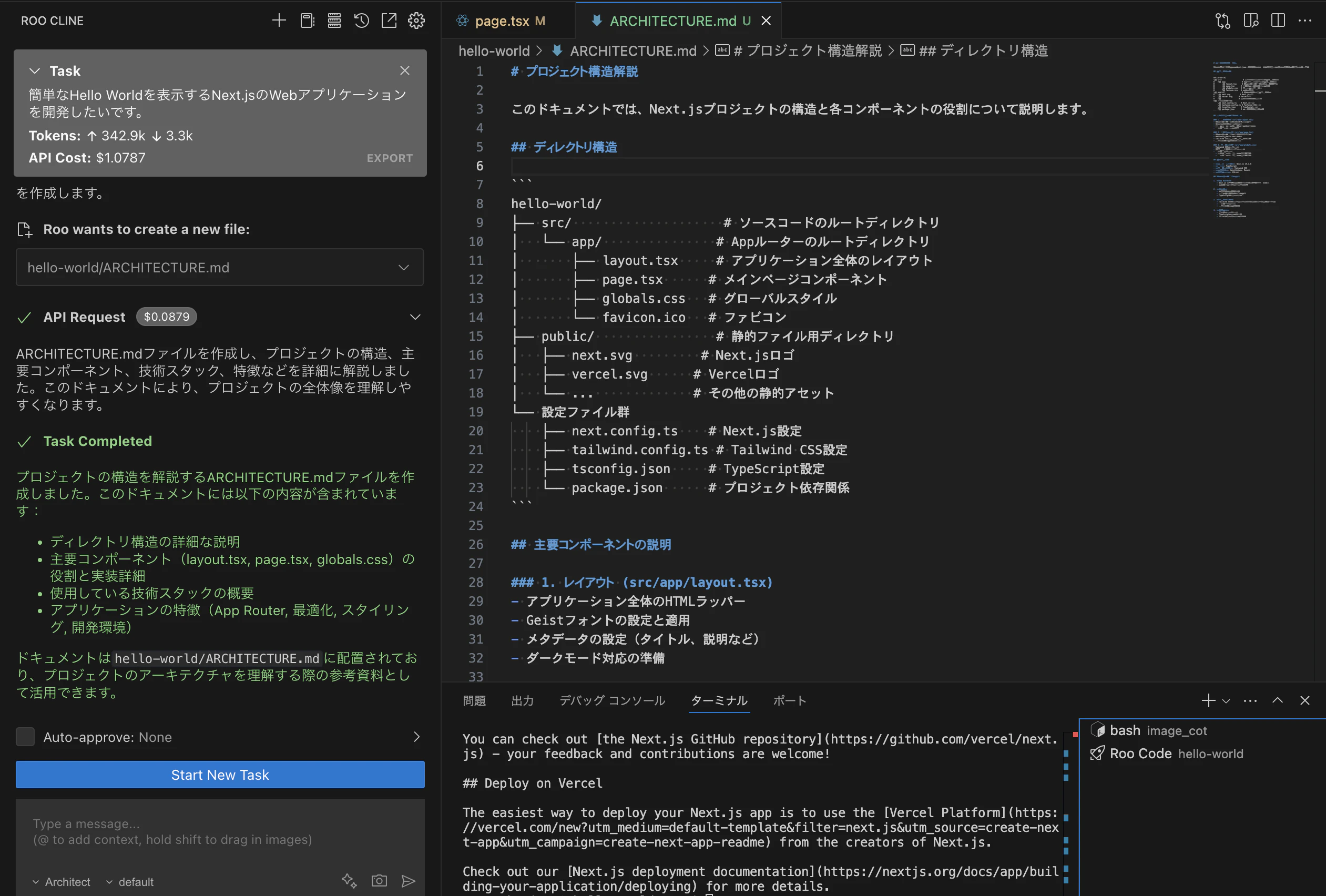Switch to 出力 panel tab

click(x=523, y=700)
